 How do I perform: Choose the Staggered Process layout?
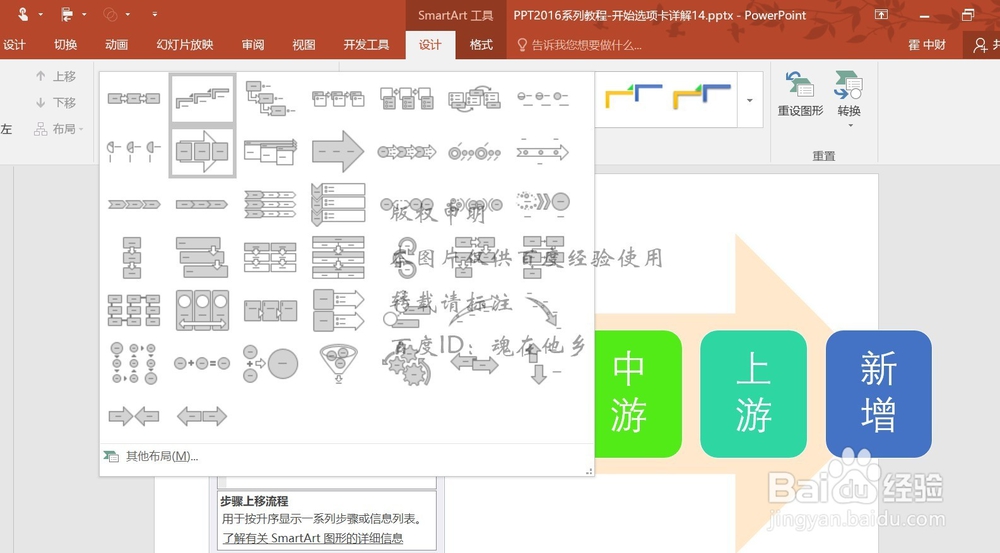pyautogui.click(x=202, y=257)
